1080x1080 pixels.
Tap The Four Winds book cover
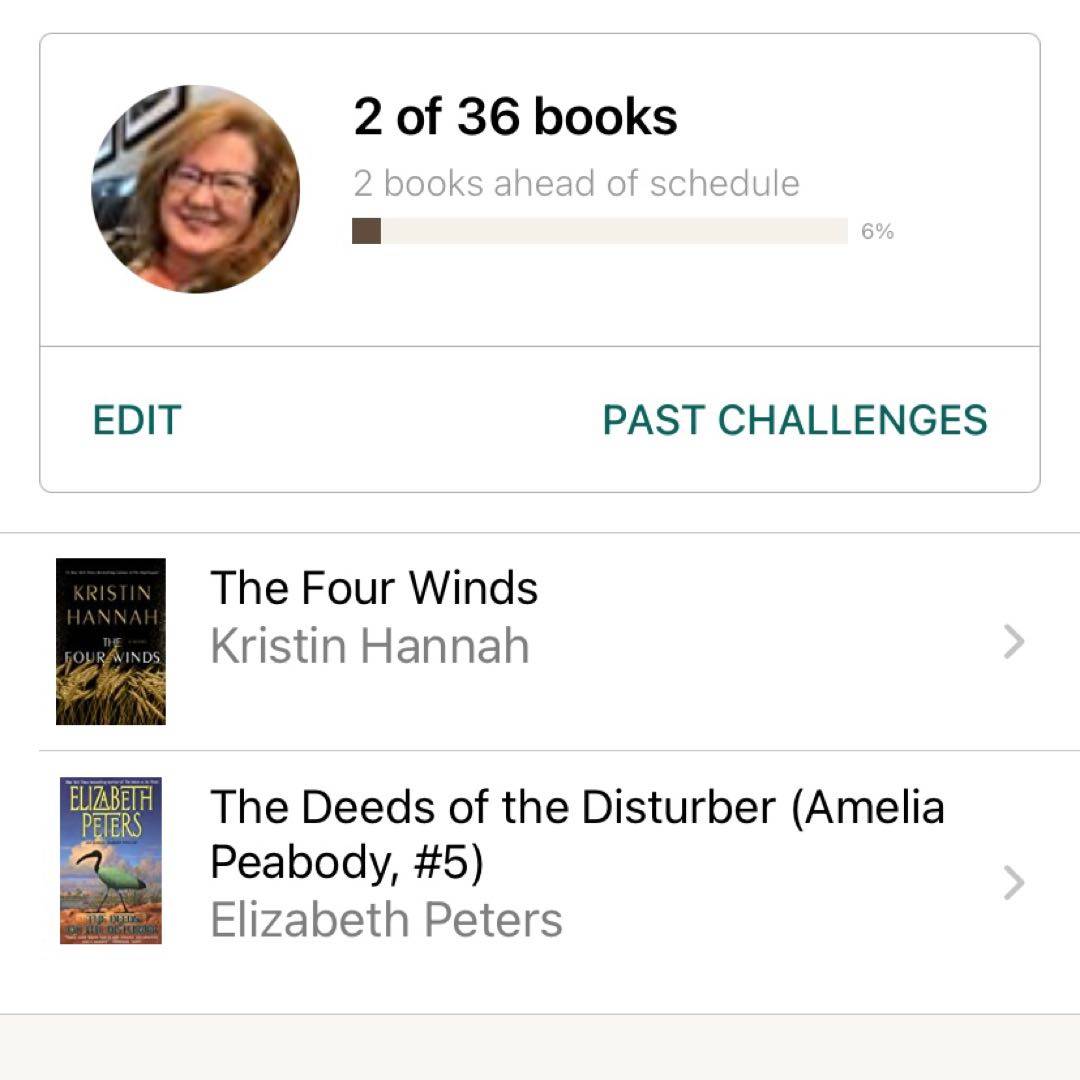(x=111, y=641)
